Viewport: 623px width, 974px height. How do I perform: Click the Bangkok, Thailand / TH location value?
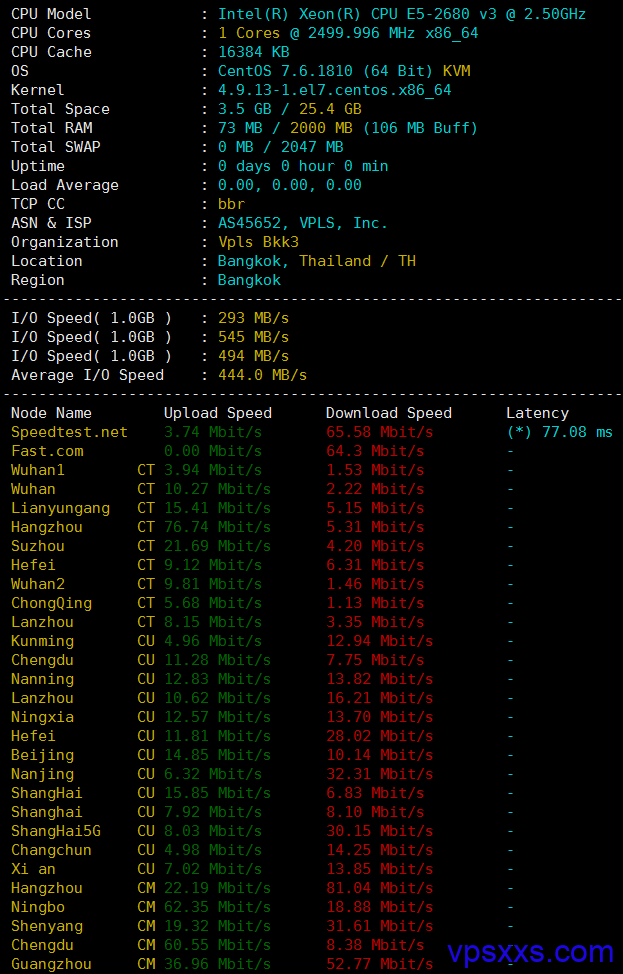click(x=316, y=261)
